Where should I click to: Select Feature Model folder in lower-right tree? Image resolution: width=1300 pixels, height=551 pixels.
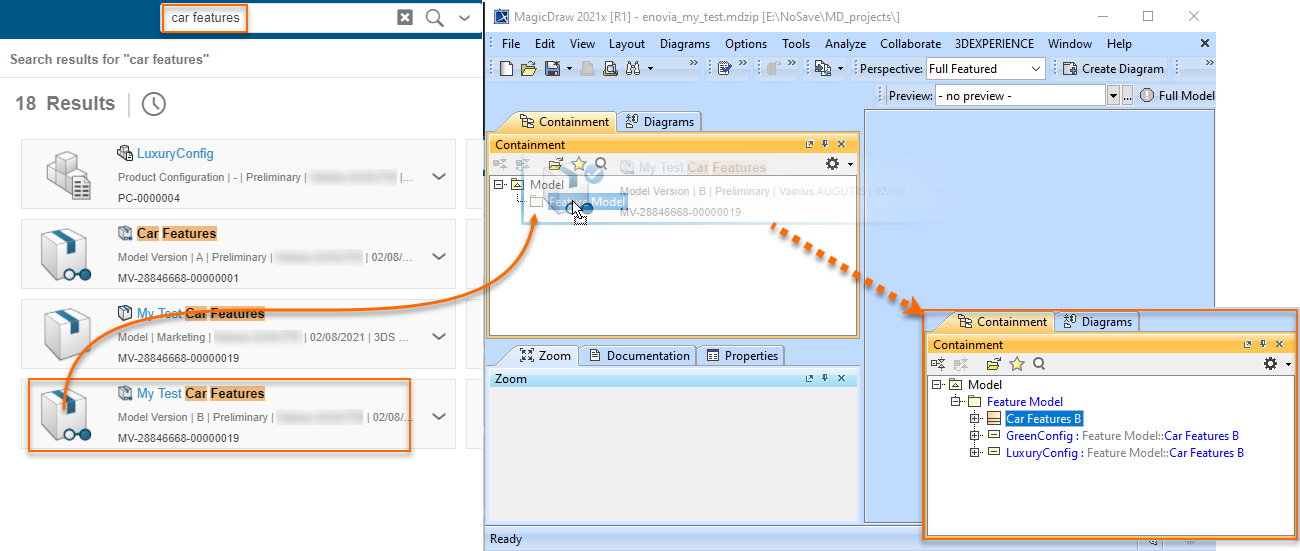click(1025, 401)
